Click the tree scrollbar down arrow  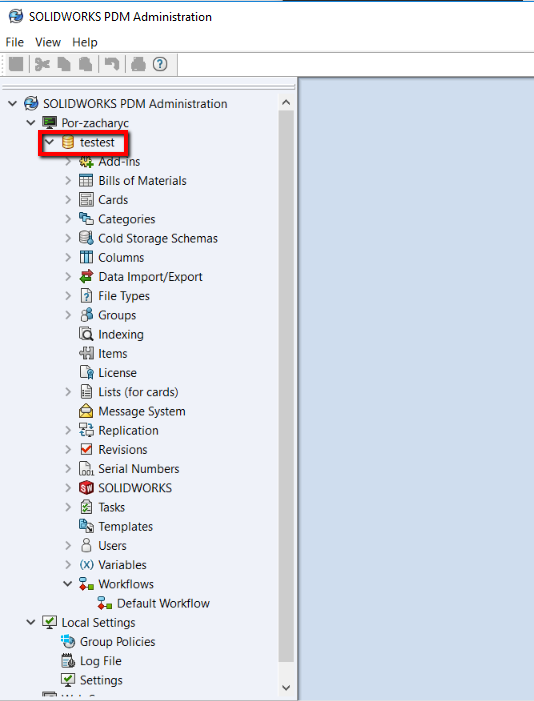pyautogui.click(x=286, y=688)
